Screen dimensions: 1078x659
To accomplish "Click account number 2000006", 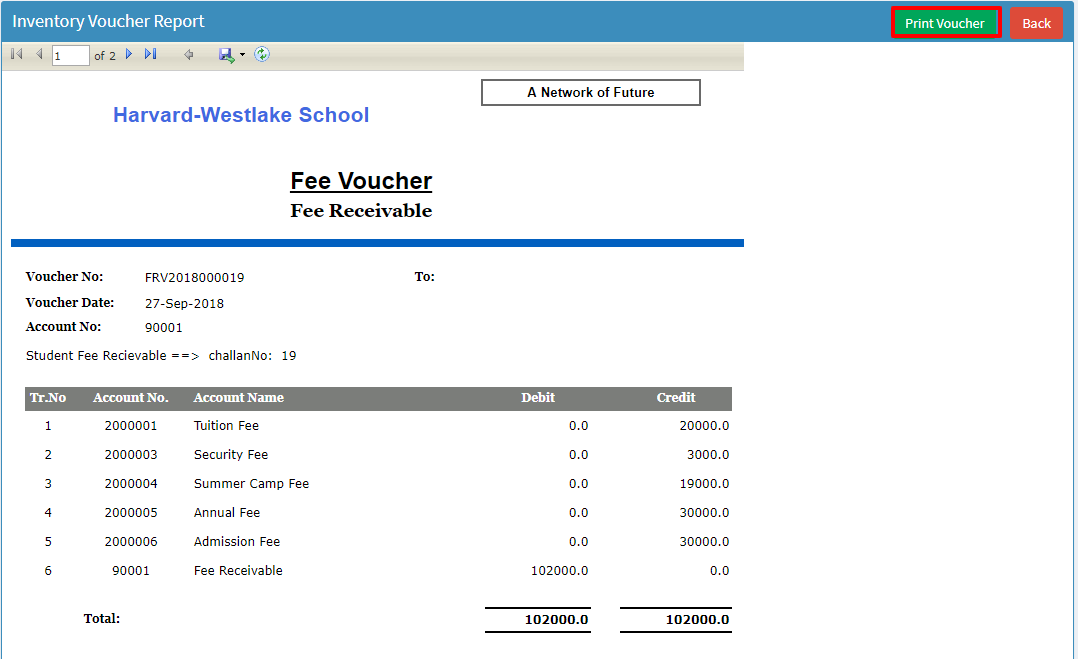I will pos(131,541).
